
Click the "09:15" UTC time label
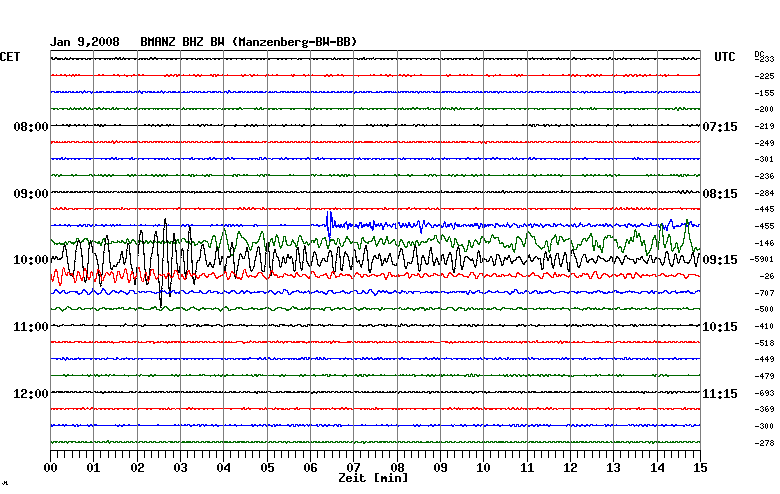[720, 260]
